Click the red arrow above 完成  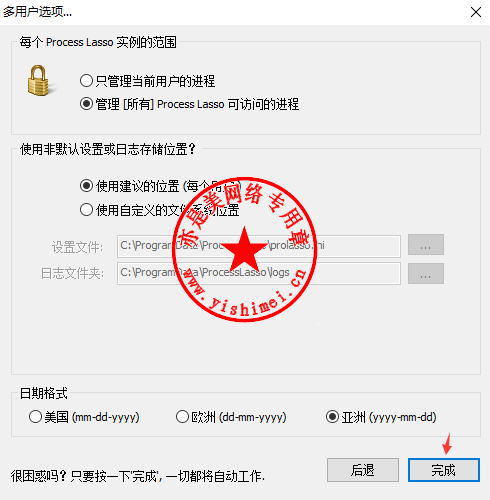pyautogui.click(x=447, y=443)
